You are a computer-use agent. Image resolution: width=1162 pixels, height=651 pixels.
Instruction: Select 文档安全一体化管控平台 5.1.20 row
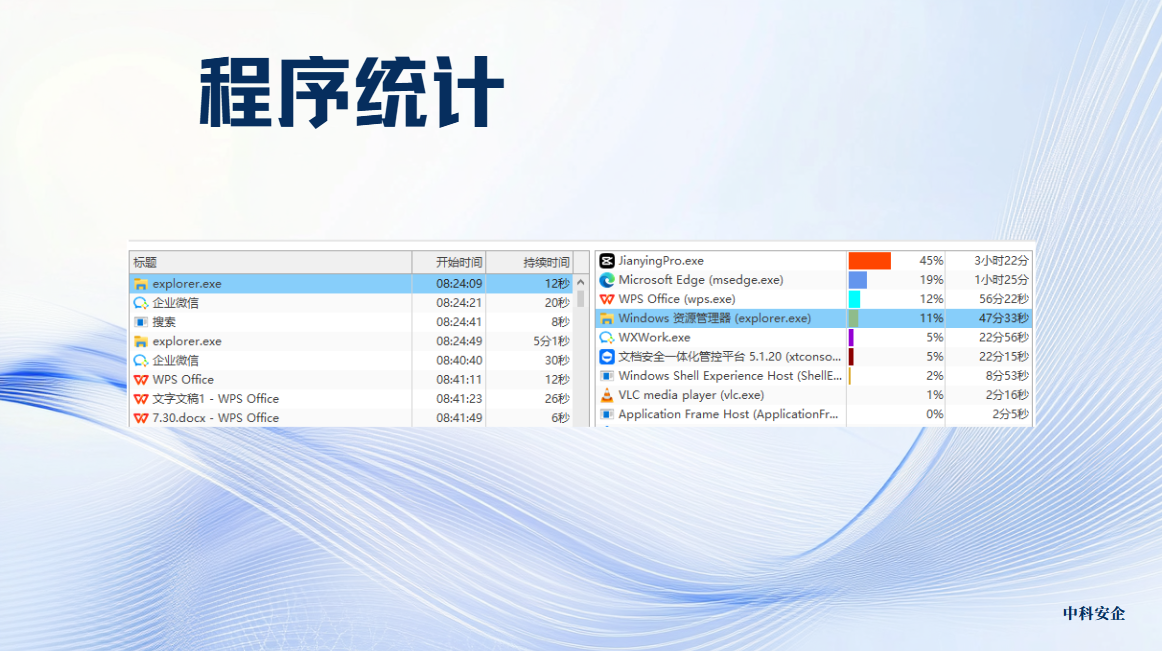(814, 357)
